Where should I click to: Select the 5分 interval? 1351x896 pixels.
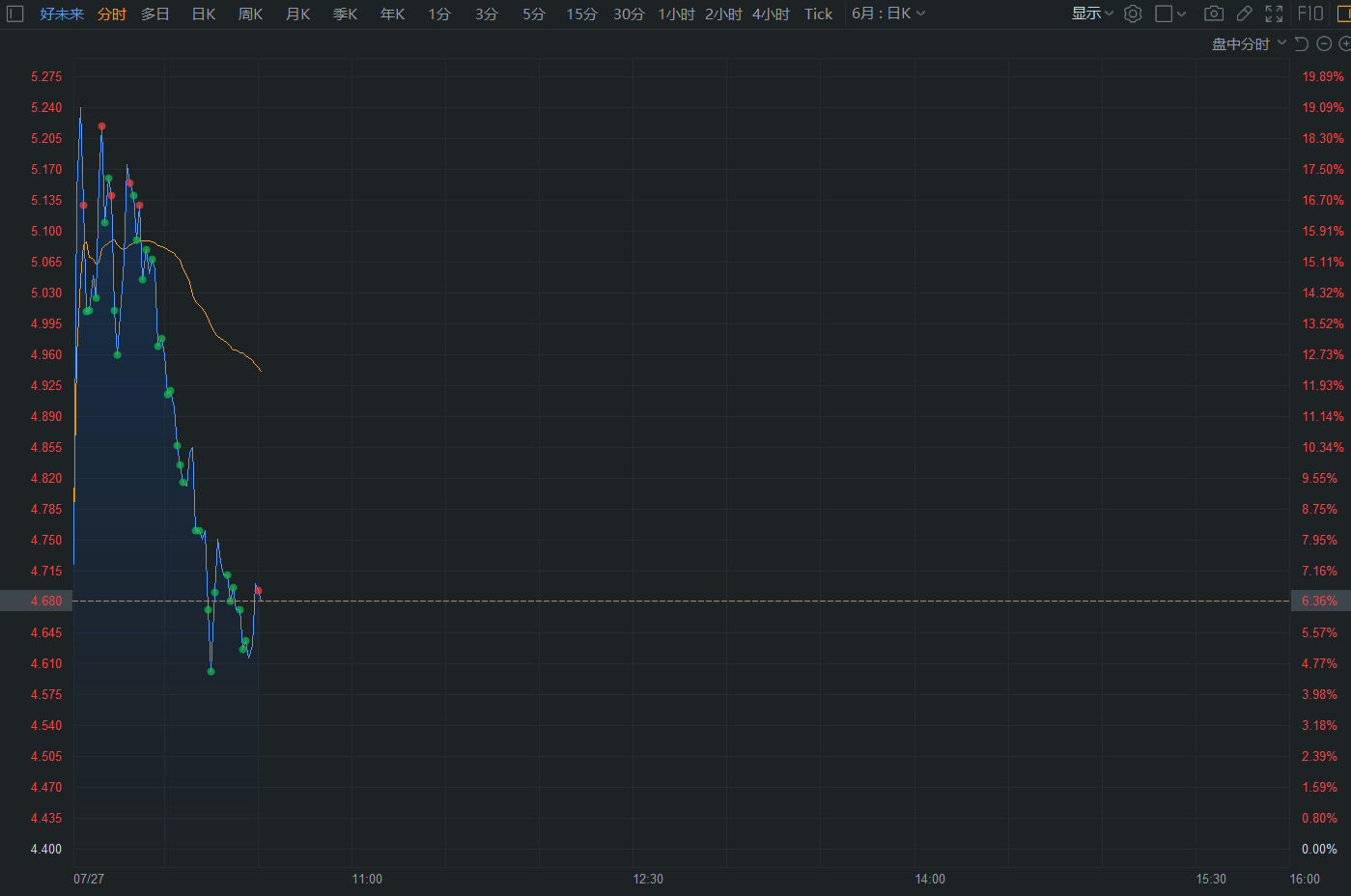pyautogui.click(x=534, y=14)
